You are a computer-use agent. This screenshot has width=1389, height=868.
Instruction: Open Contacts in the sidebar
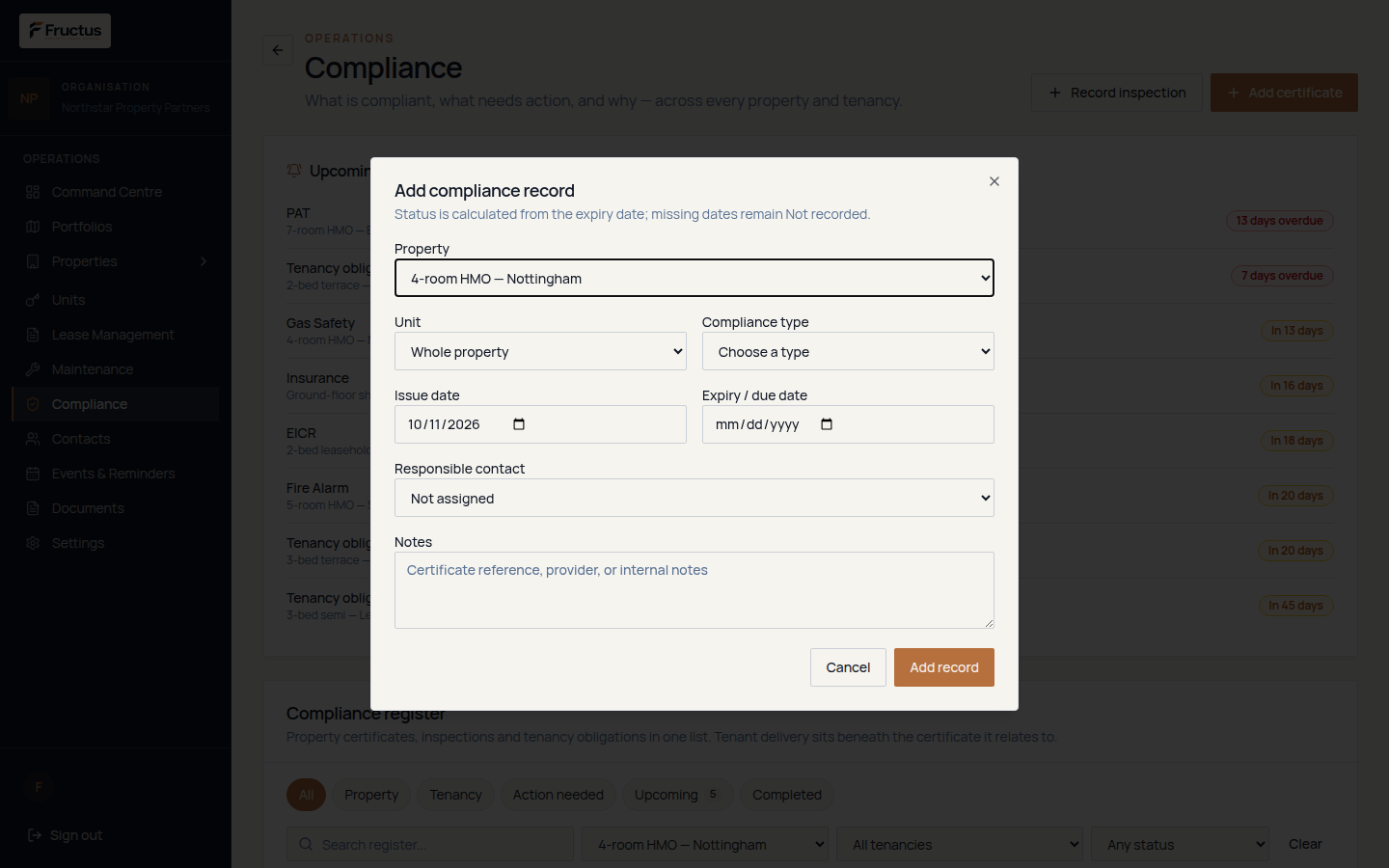pos(116,439)
